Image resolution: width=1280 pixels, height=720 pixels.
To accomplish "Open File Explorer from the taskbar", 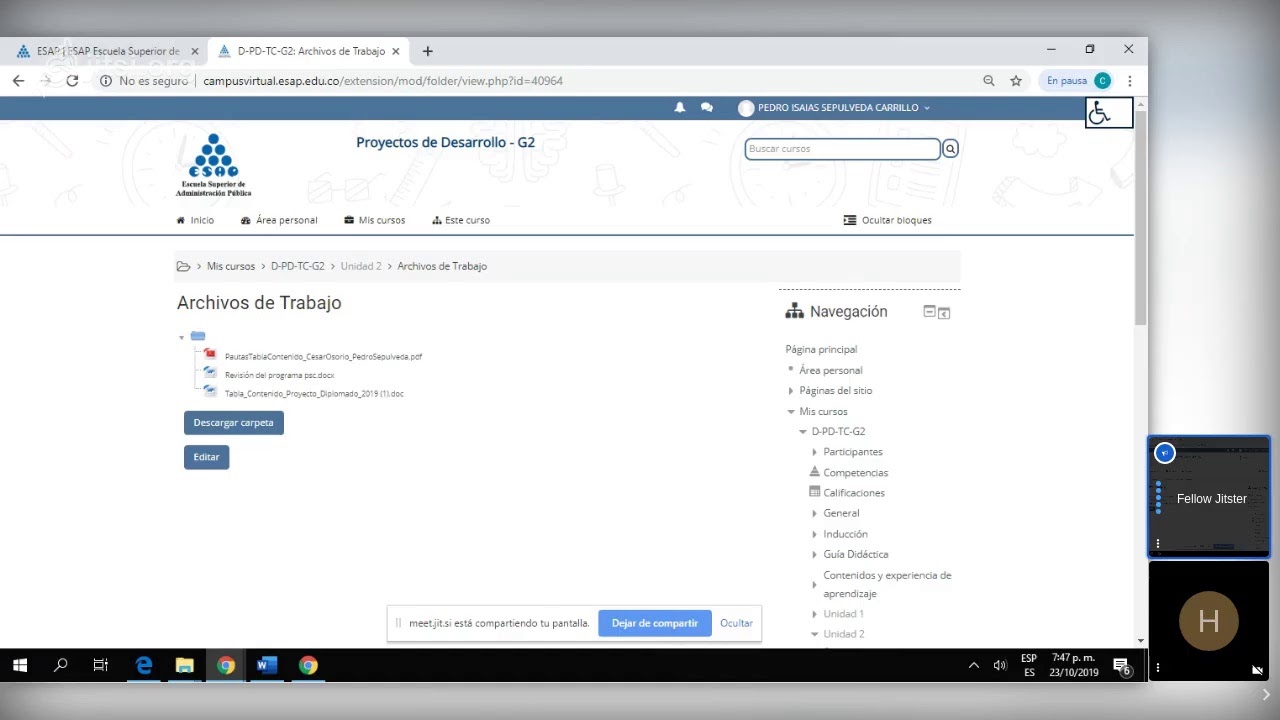I will (185, 665).
